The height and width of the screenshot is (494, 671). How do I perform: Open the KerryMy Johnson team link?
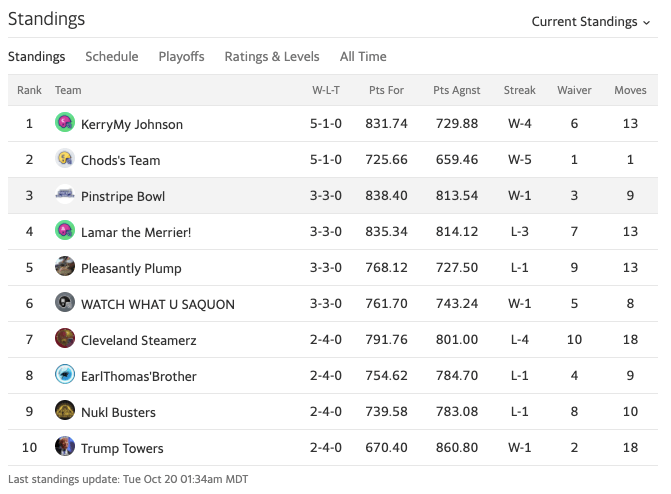(132, 124)
